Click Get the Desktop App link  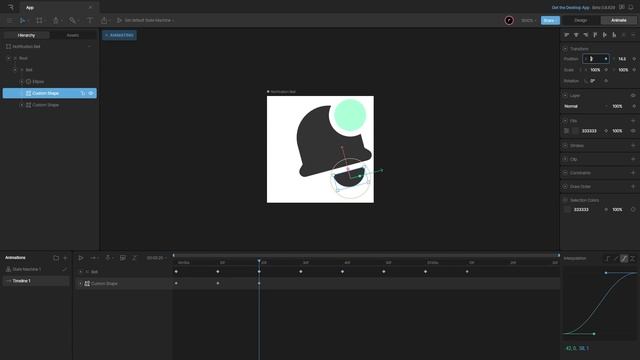[570, 7]
